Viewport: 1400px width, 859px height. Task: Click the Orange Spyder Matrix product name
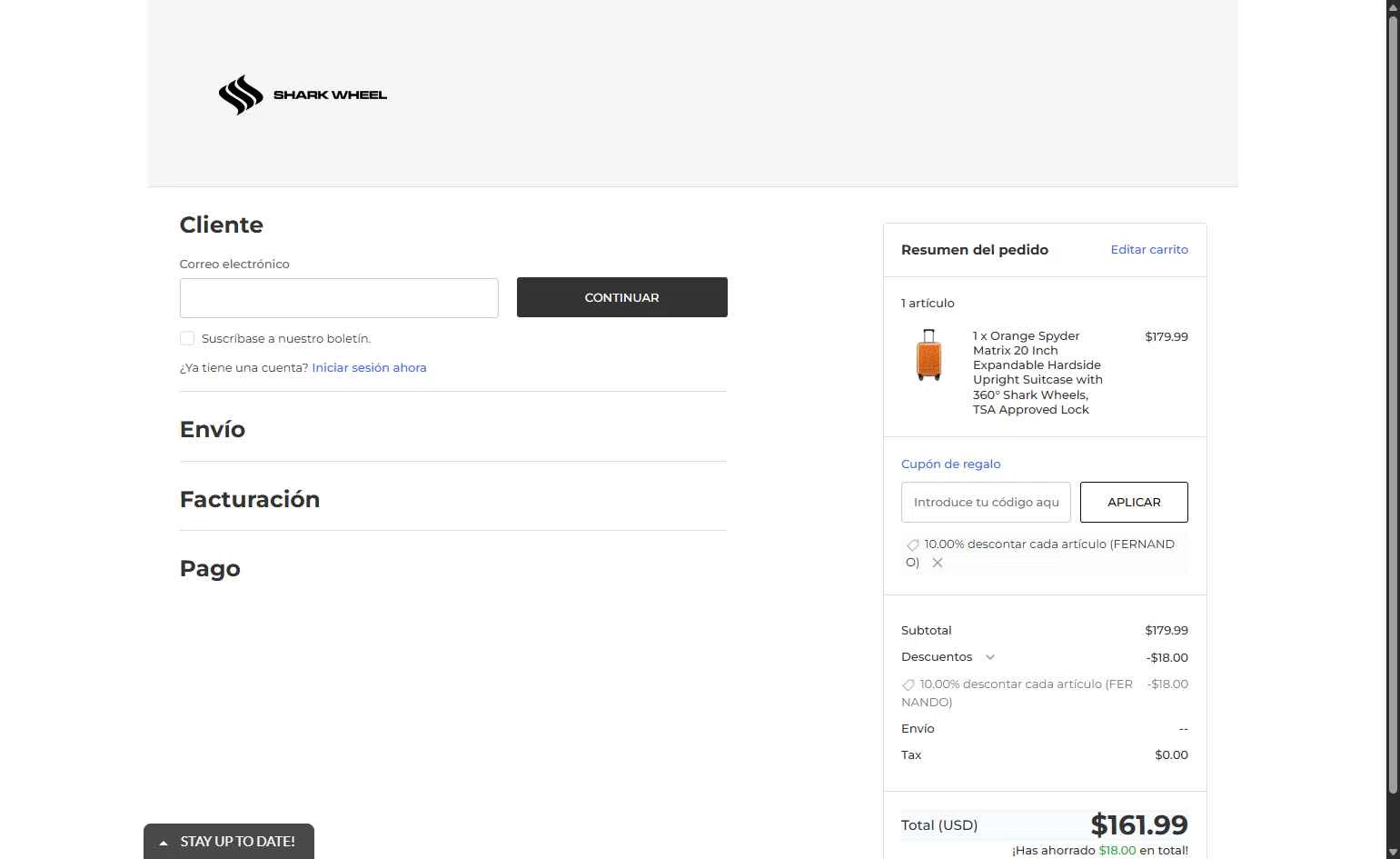[x=1038, y=373]
